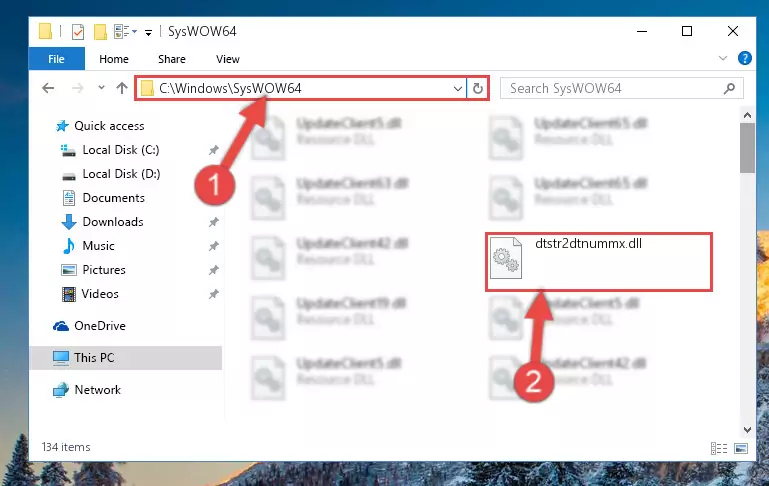Click the Network icon in sidebar
Viewport: 769px width, 486px height.
[61, 390]
